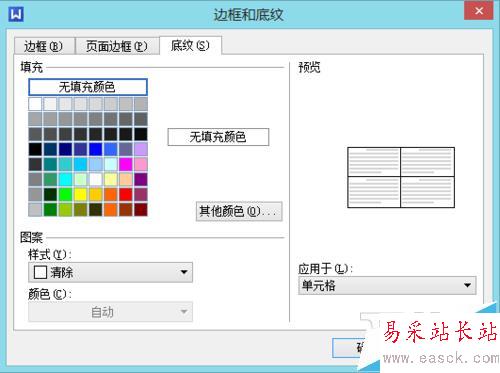Viewport: 500px width, 373px height.
Task: Click the table preview thumbnail under 预览
Action: [401, 177]
